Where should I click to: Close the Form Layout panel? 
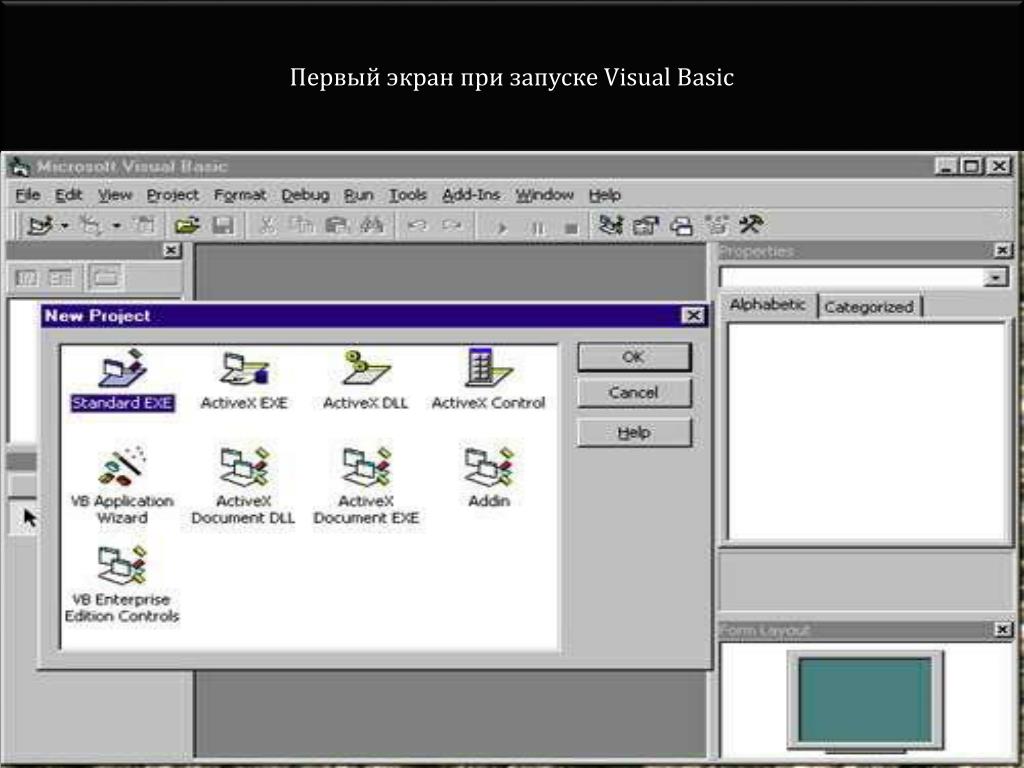pyautogui.click(x=1003, y=629)
